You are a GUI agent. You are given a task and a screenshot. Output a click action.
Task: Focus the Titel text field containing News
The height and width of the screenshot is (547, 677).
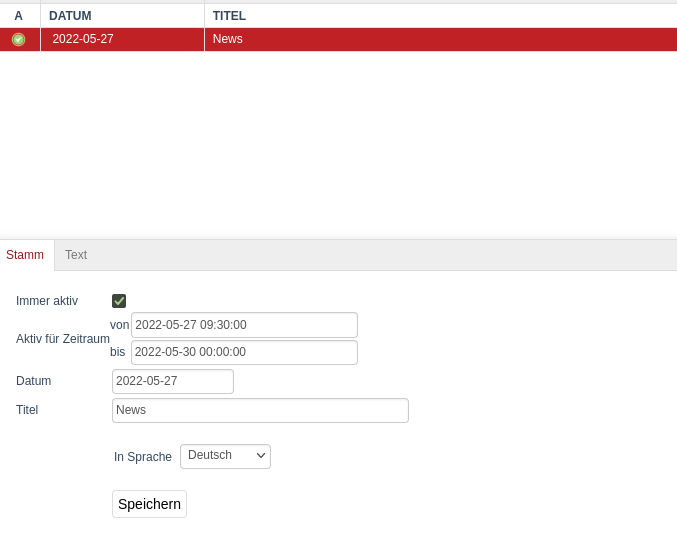260,410
